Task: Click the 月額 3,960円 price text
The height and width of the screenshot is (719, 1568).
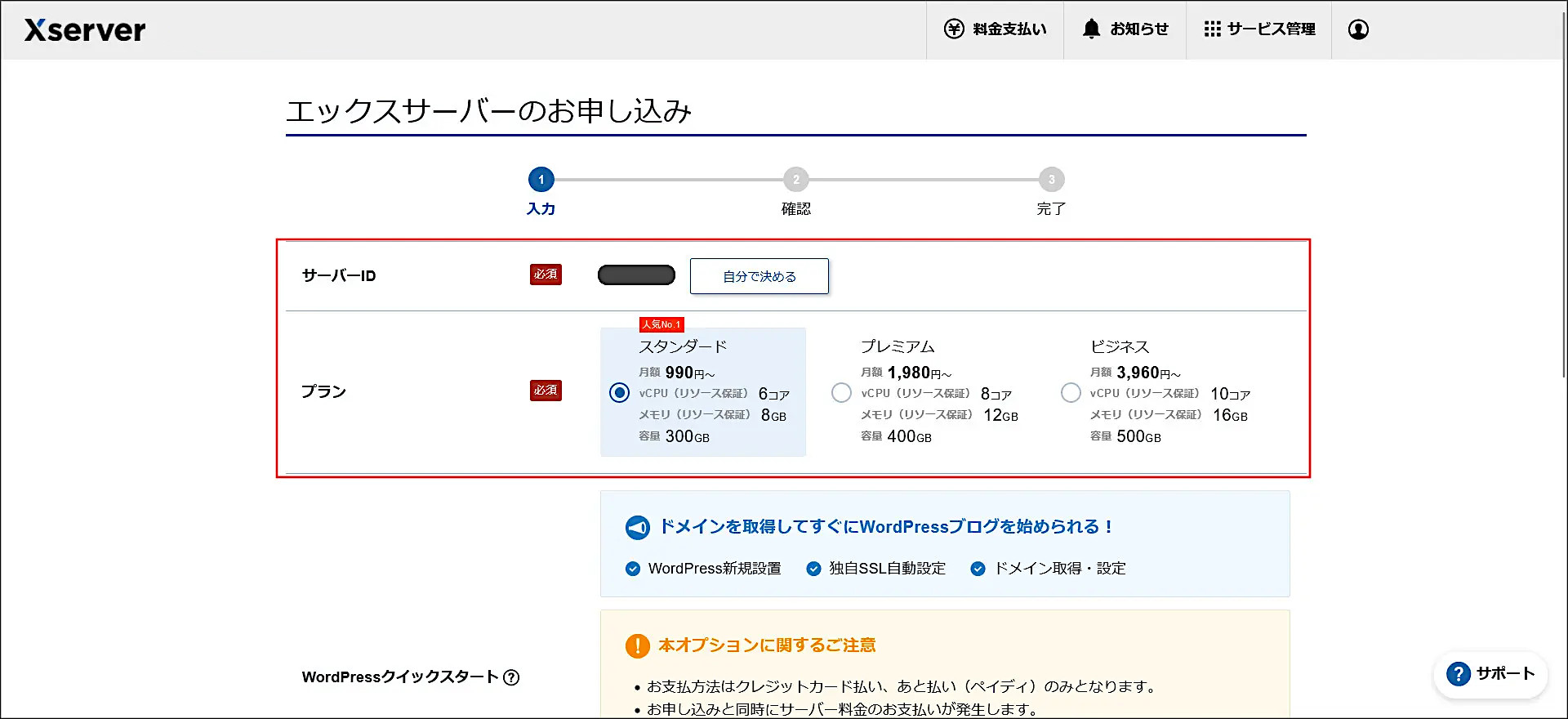Action: pyautogui.click(x=1135, y=373)
